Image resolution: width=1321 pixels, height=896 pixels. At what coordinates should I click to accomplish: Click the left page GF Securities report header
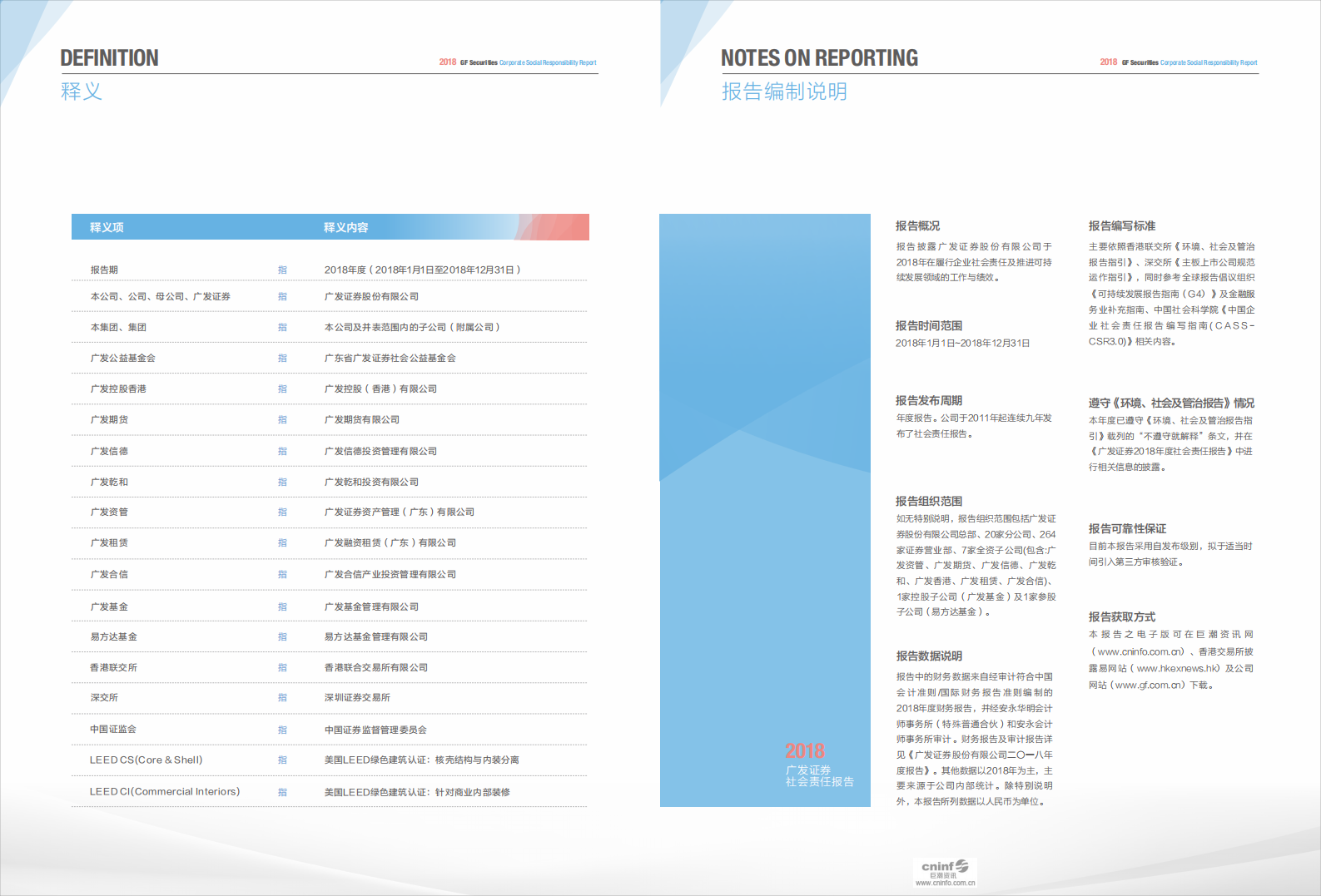pyautogui.click(x=518, y=62)
